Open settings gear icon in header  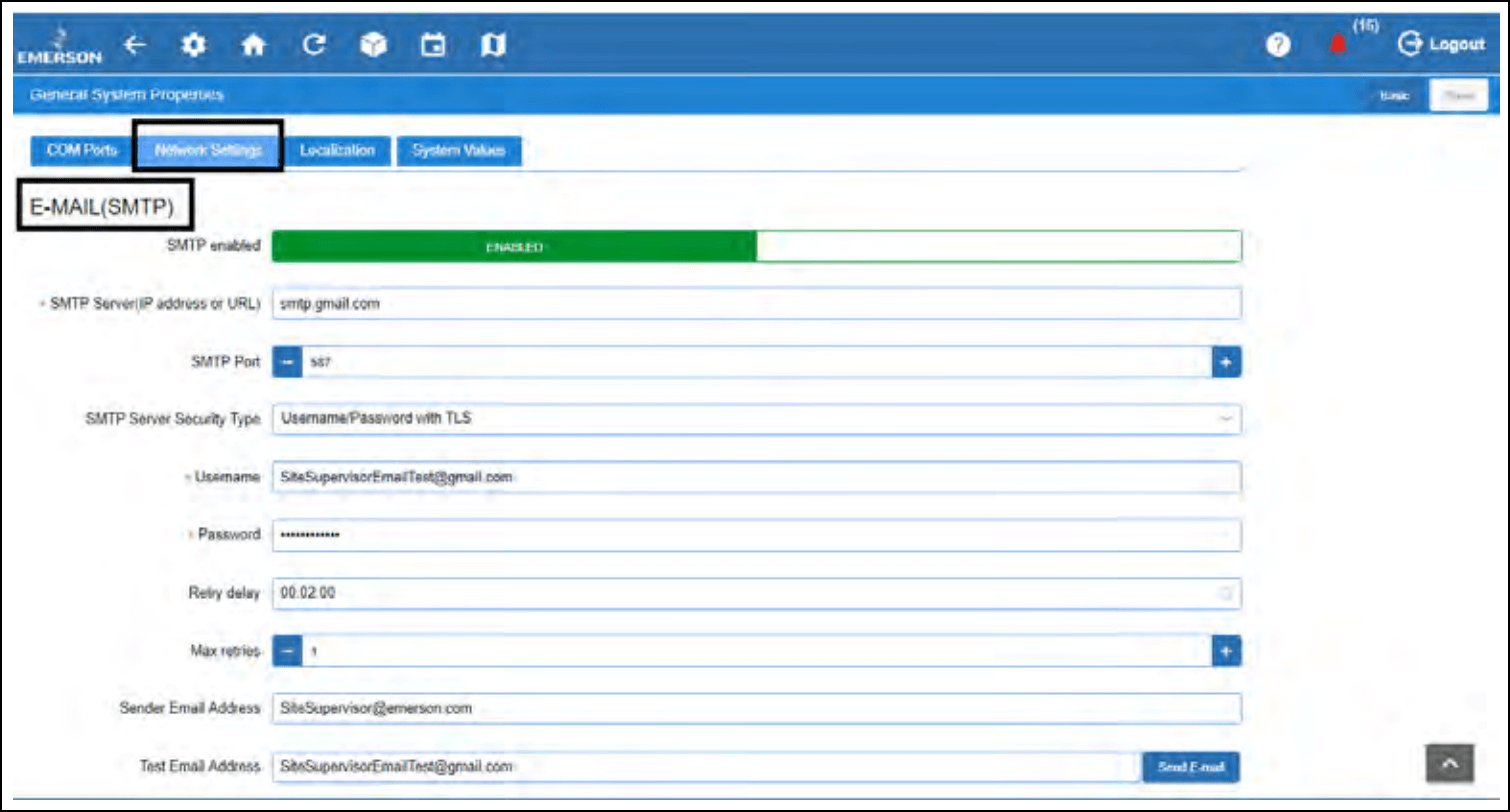click(x=193, y=45)
